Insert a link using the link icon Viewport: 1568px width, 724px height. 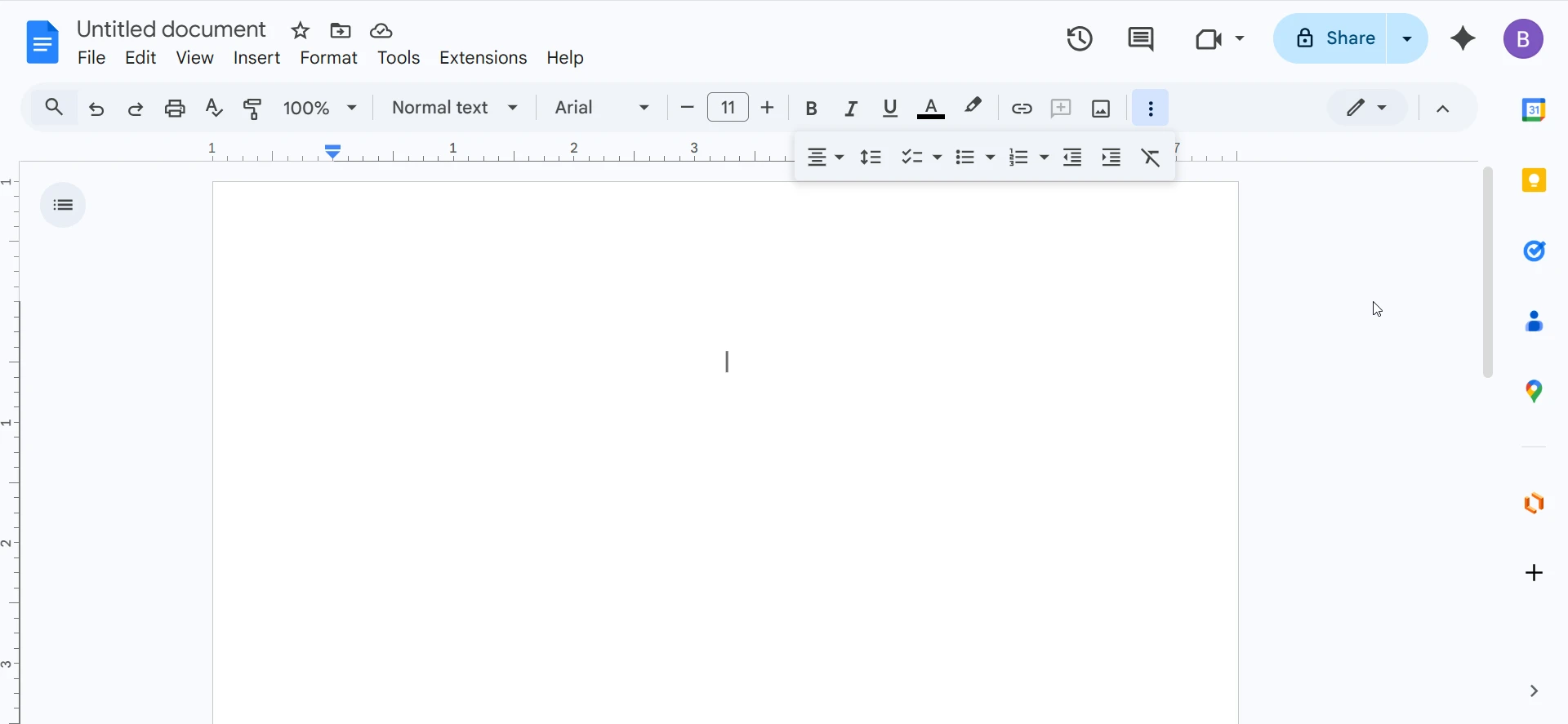[x=1022, y=108]
